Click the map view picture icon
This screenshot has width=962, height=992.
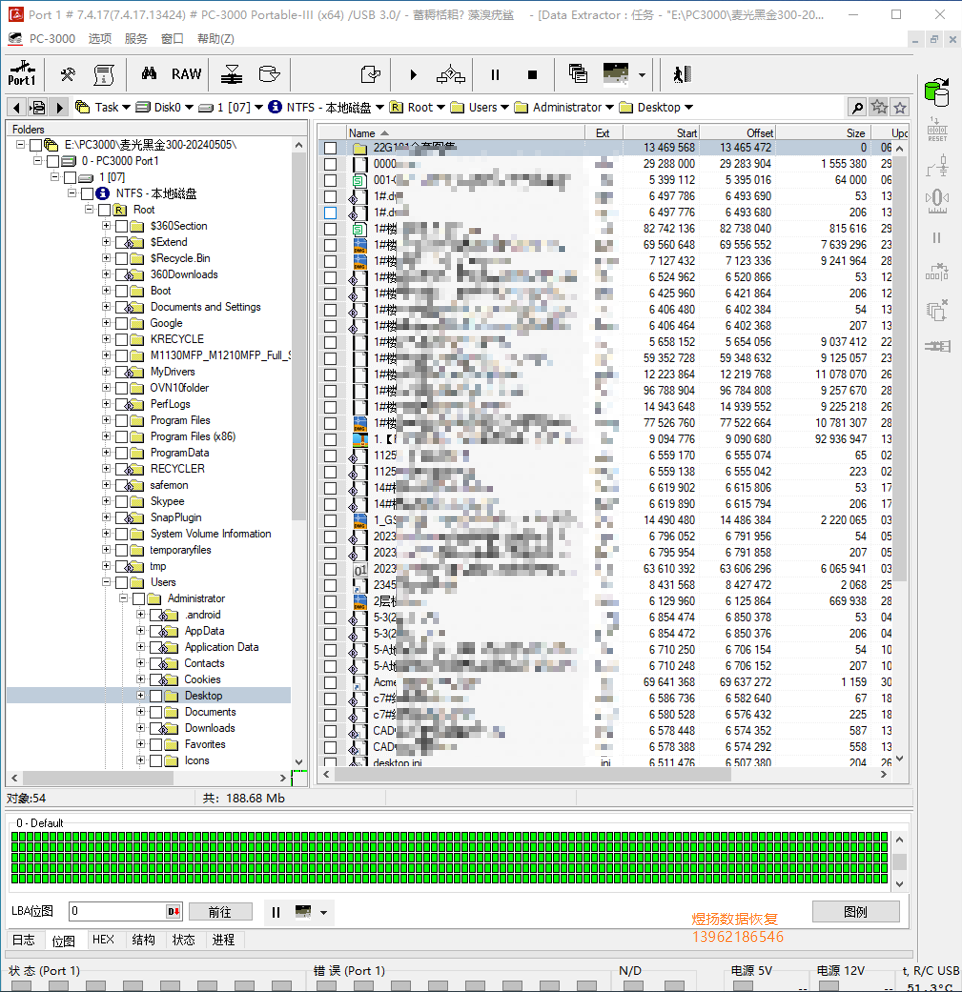click(615, 73)
